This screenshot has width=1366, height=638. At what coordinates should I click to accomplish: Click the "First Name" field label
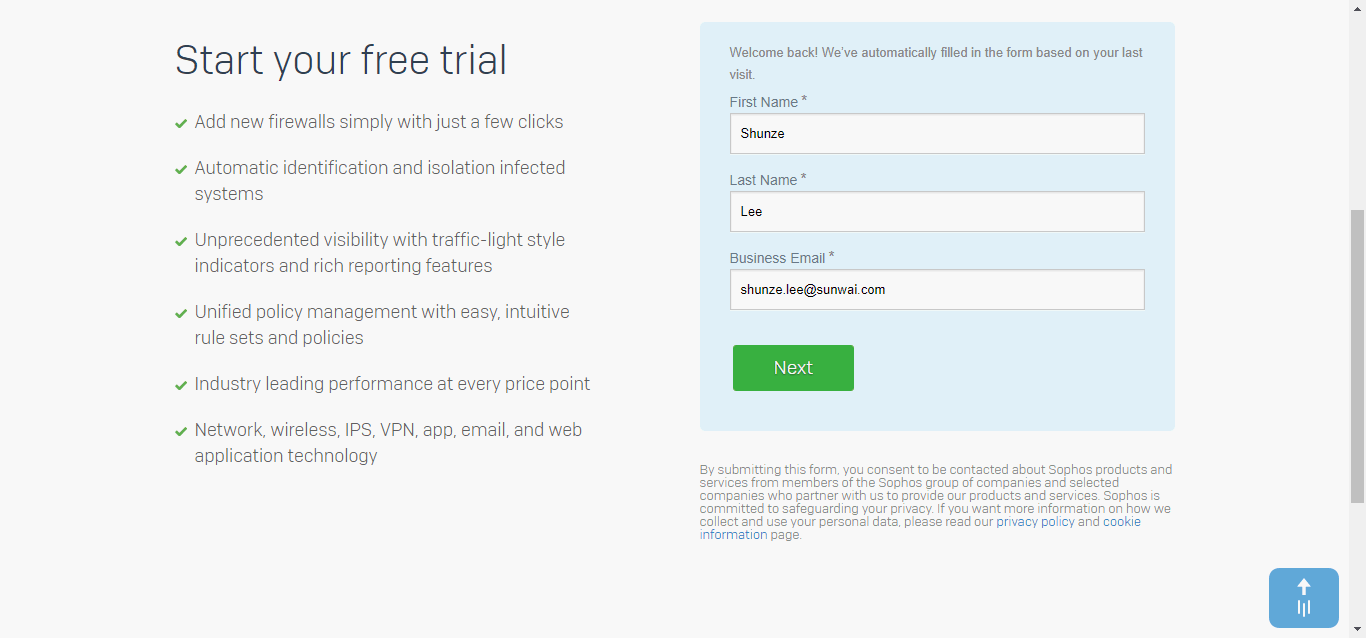pyautogui.click(x=764, y=102)
